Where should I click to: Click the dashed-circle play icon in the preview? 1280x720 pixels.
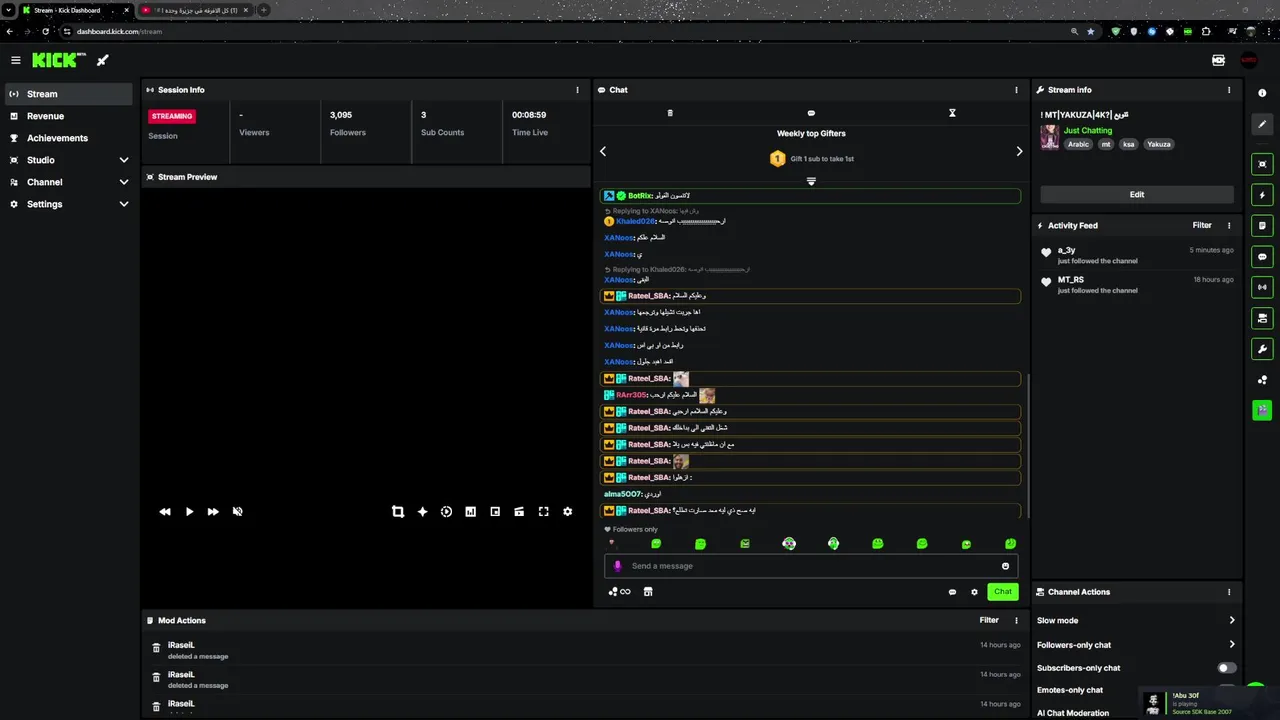pos(446,511)
